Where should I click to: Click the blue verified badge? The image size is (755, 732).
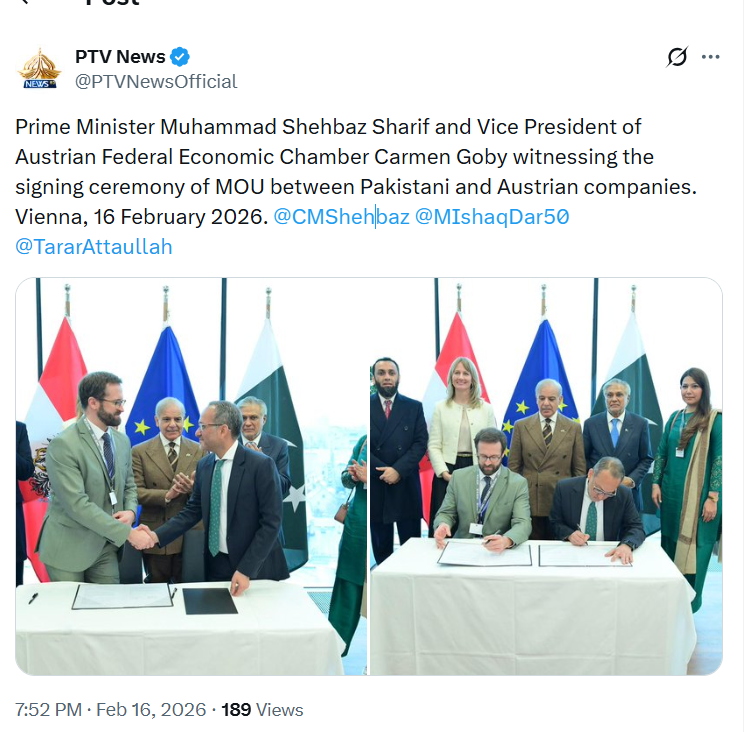tap(180, 56)
